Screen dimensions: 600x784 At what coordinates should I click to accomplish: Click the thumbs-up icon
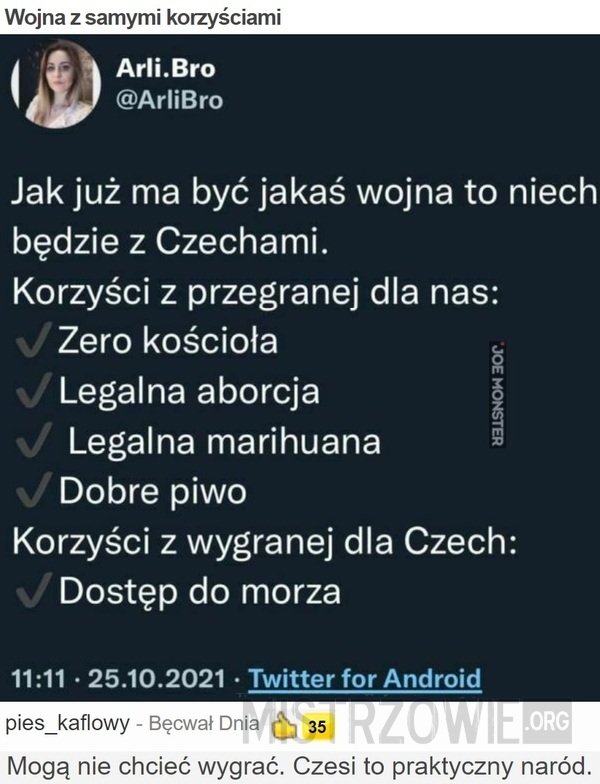(284, 724)
